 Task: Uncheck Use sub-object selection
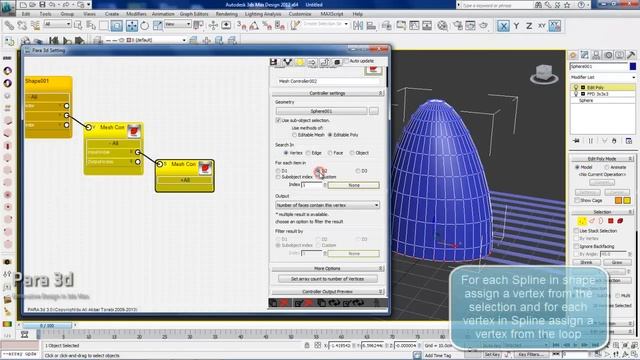(278, 120)
